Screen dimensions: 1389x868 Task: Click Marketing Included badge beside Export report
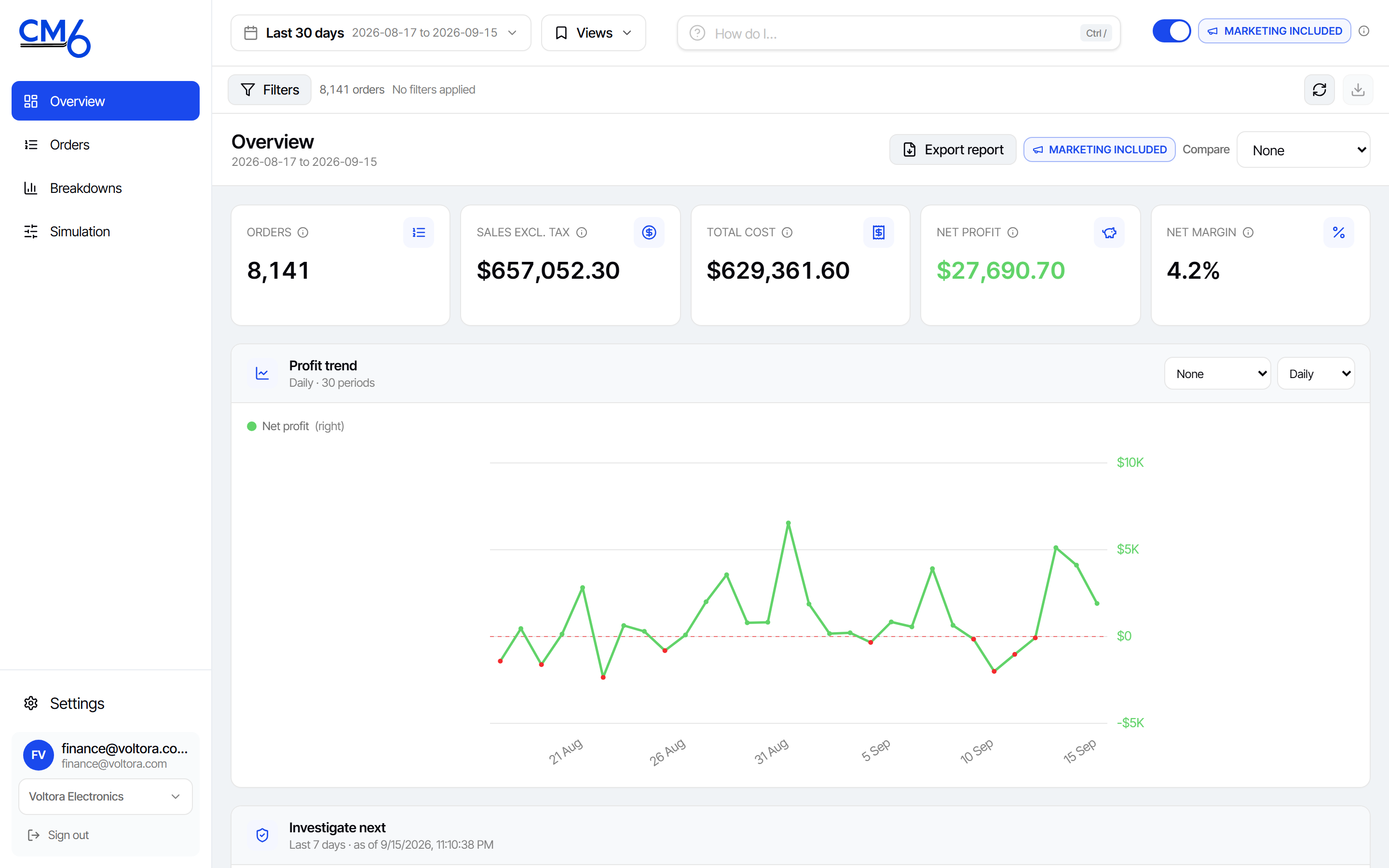tap(1099, 150)
